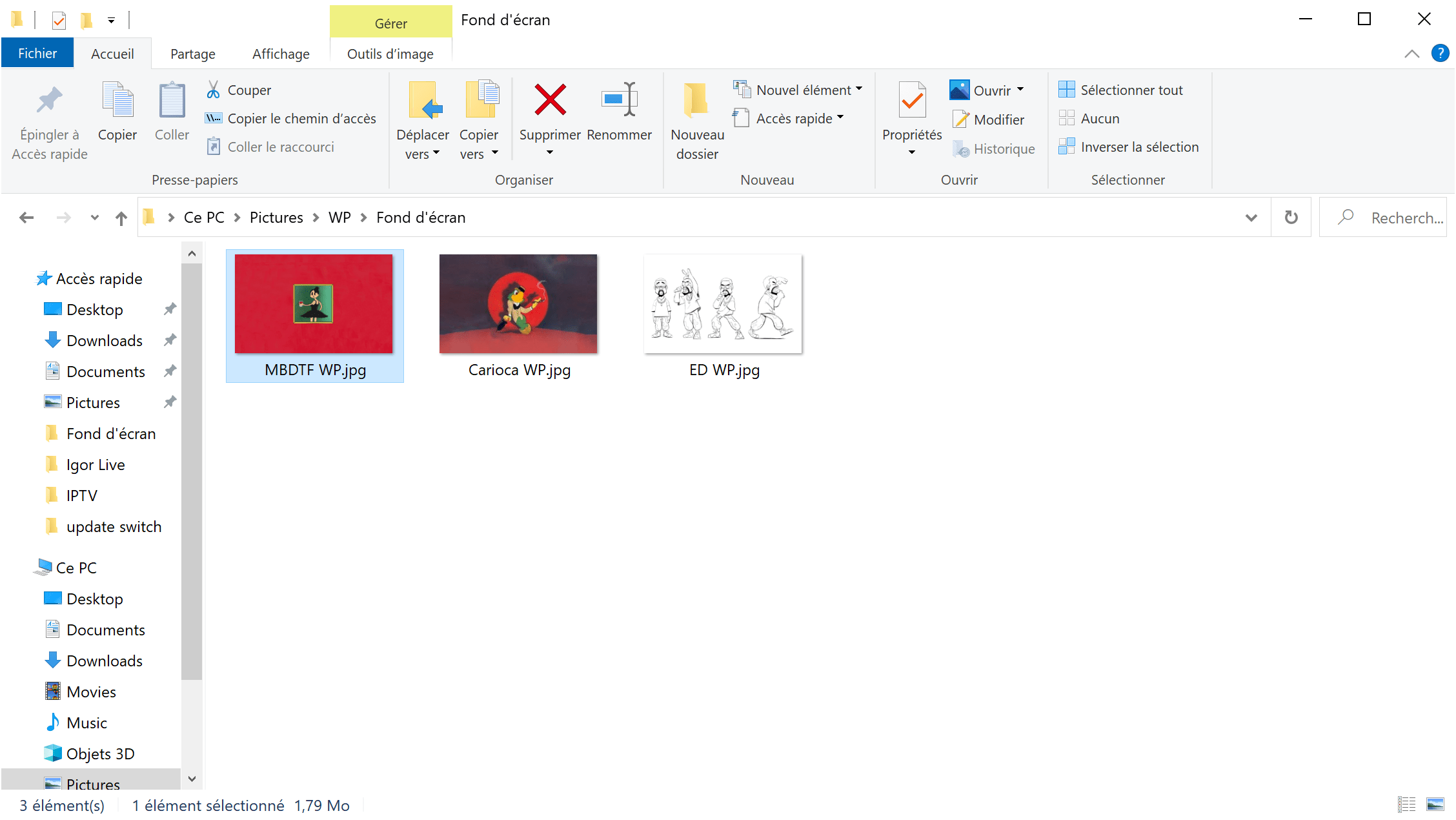Open the Historique of the file
Screen dimensions: 1456x820
tap(994, 149)
